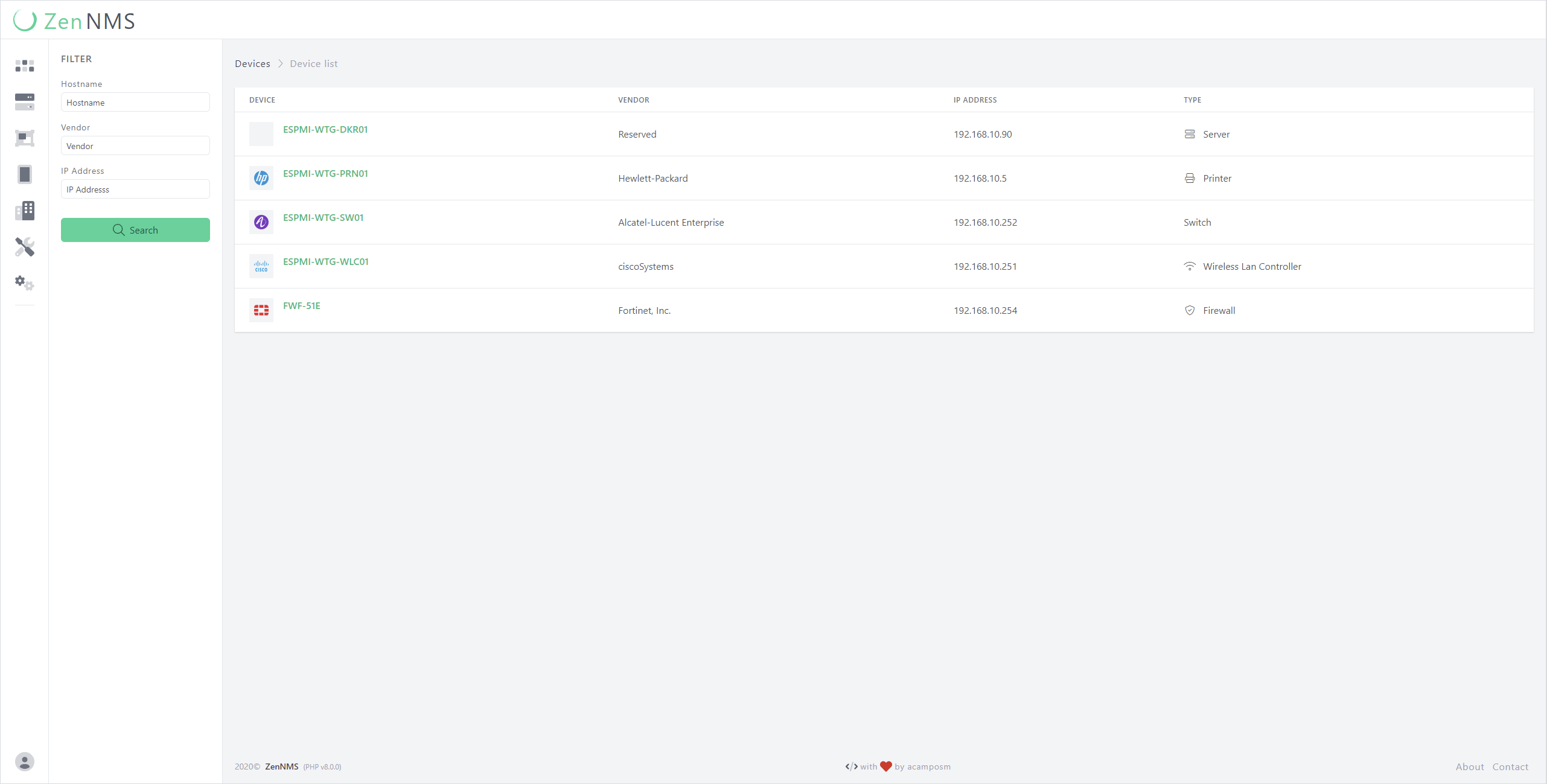The width and height of the screenshot is (1547, 784).
Task: Click the code brackets icon in footer
Action: 852,766
